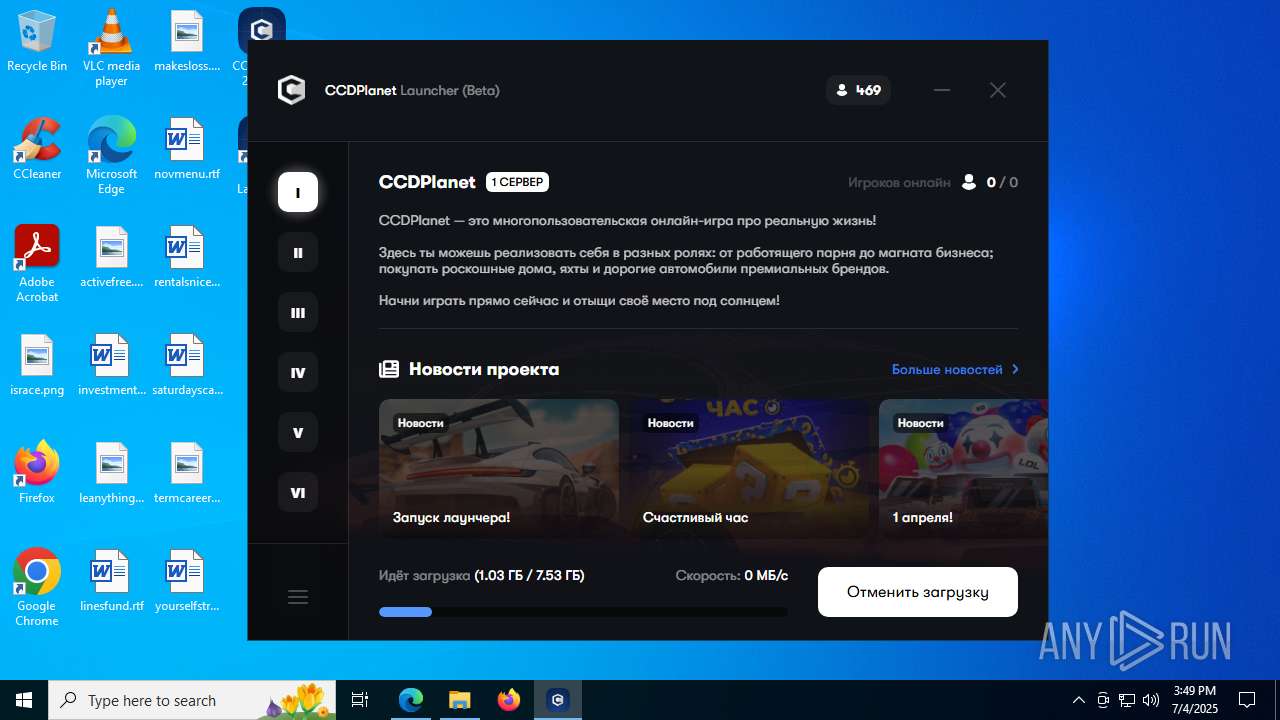The width and height of the screenshot is (1280, 720).
Task: Click the volume icon in system tray
Action: click(x=1151, y=700)
